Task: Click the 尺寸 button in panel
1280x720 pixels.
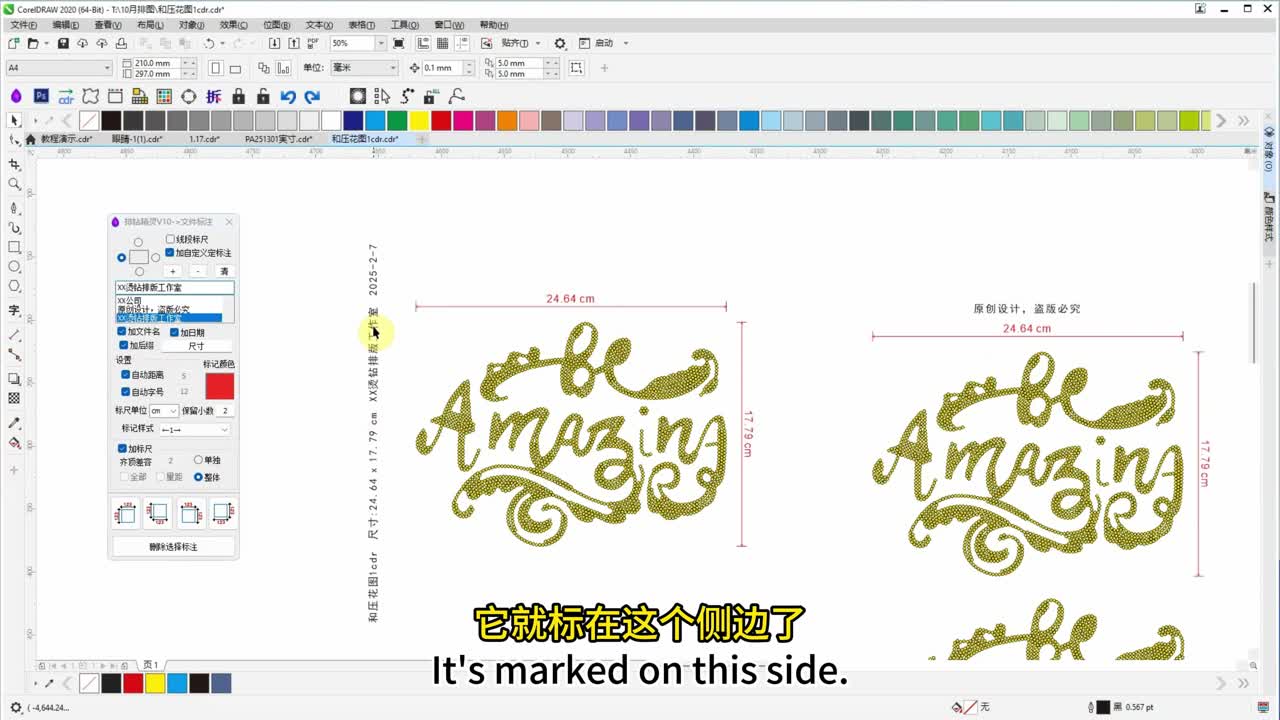Action: [196, 346]
